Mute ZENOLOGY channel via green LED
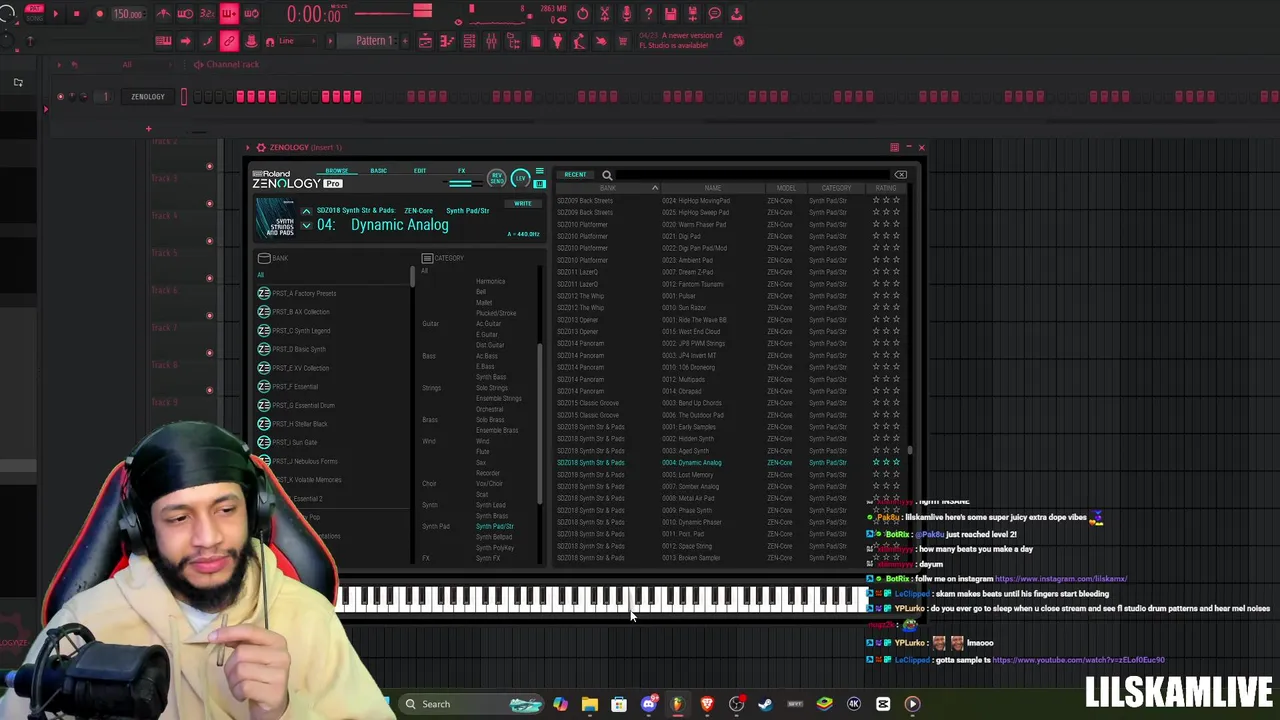 60,97
